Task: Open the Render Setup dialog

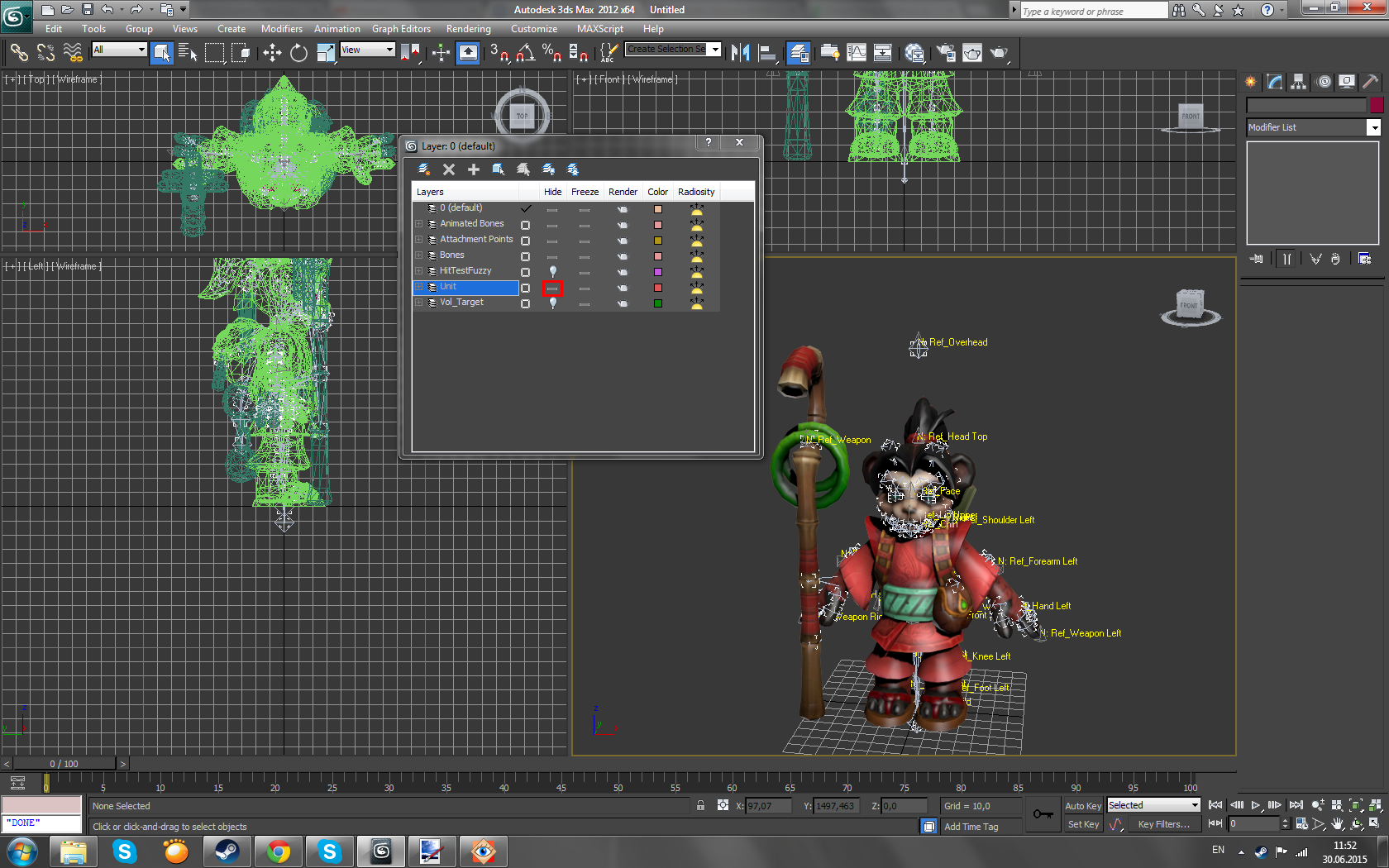Action: 946,53
